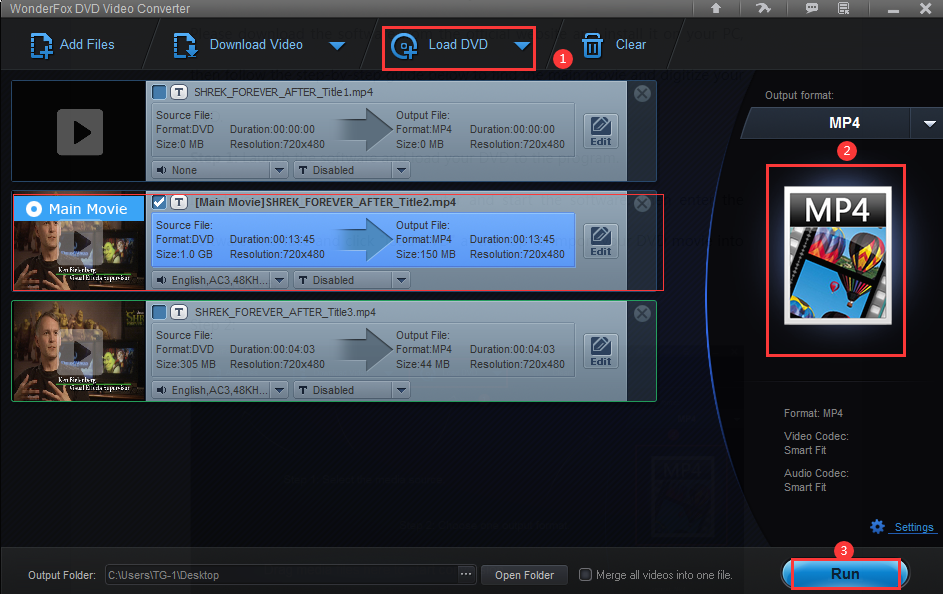Check the SHREK_FOREVER_AFTER_Title1 checkbox
This screenshot has width=943, height=594.
click(x=159, y=92)
